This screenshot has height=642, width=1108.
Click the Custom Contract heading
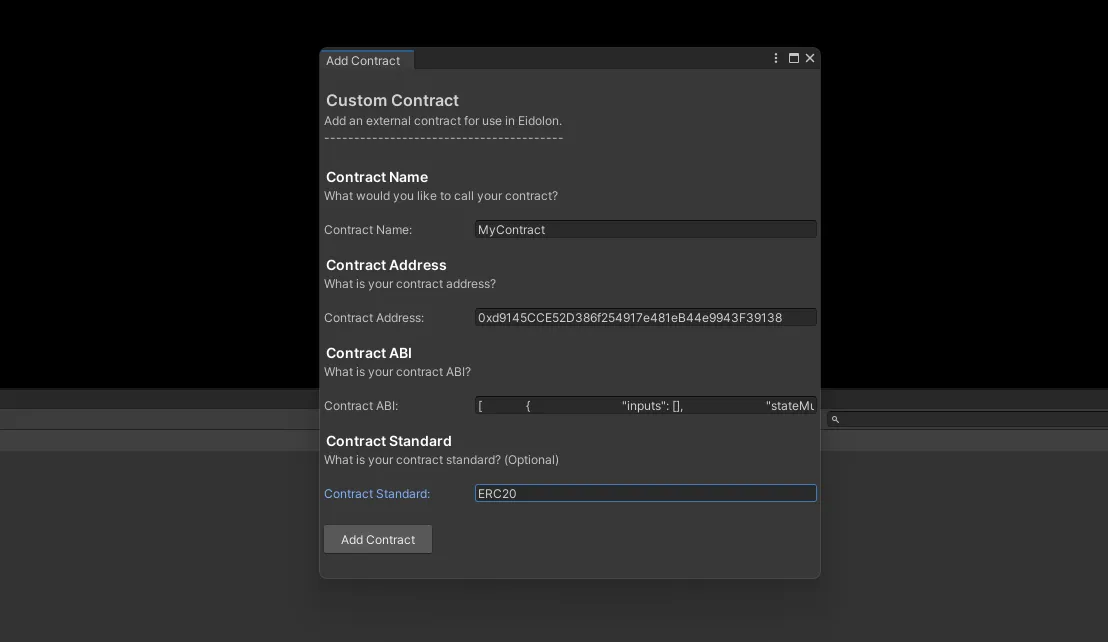point(392,101)
